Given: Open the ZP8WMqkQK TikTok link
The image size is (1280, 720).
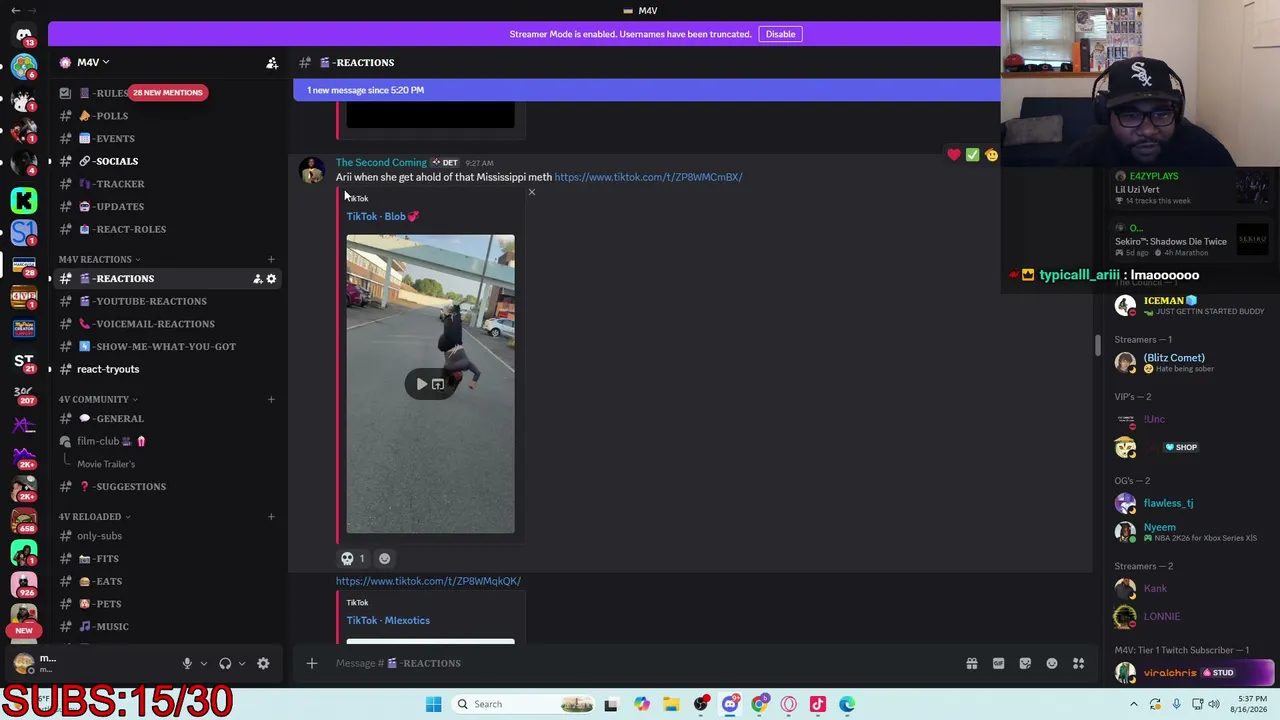Looking at the screenshot, I should (x=428, y=581).
